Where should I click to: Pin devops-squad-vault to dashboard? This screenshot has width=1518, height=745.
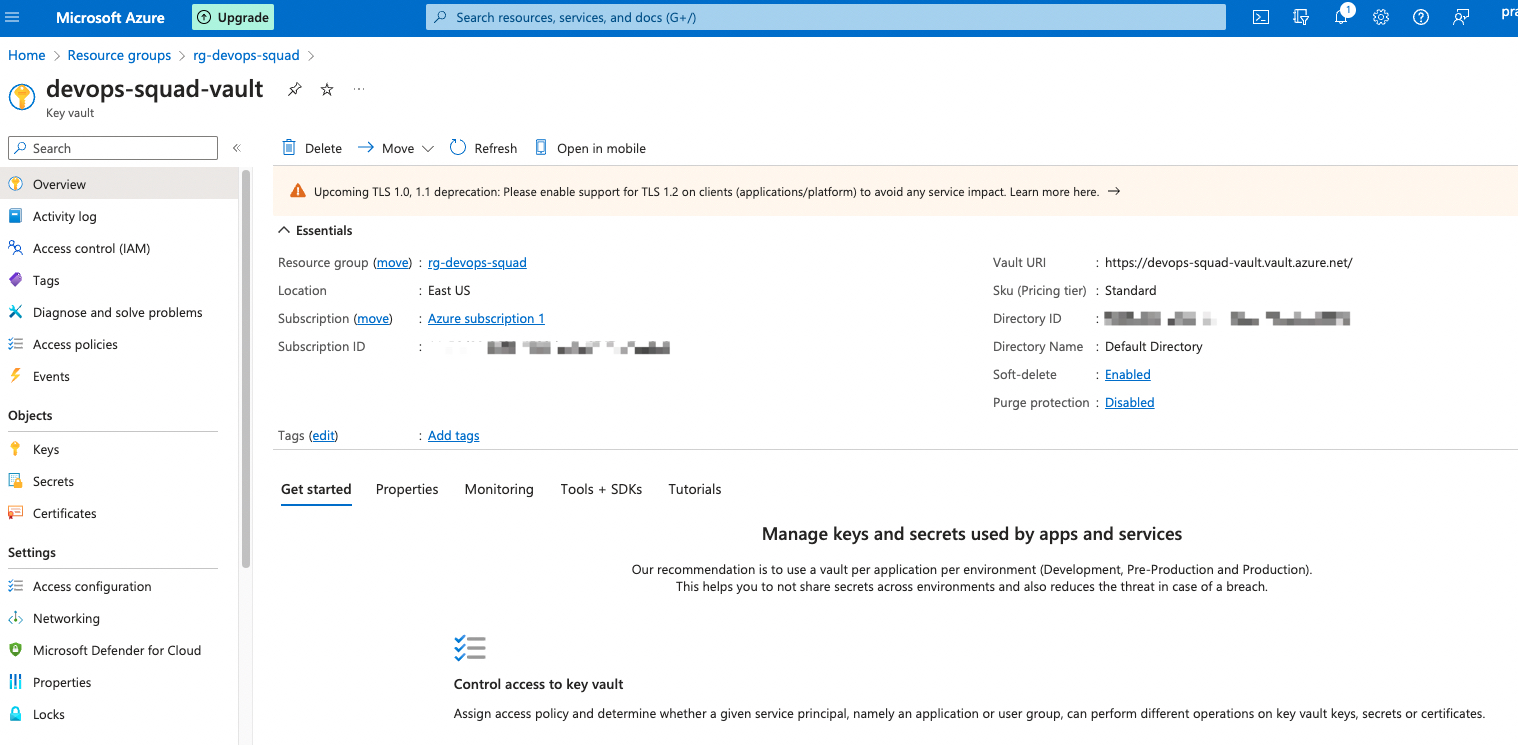pos(294,89)
